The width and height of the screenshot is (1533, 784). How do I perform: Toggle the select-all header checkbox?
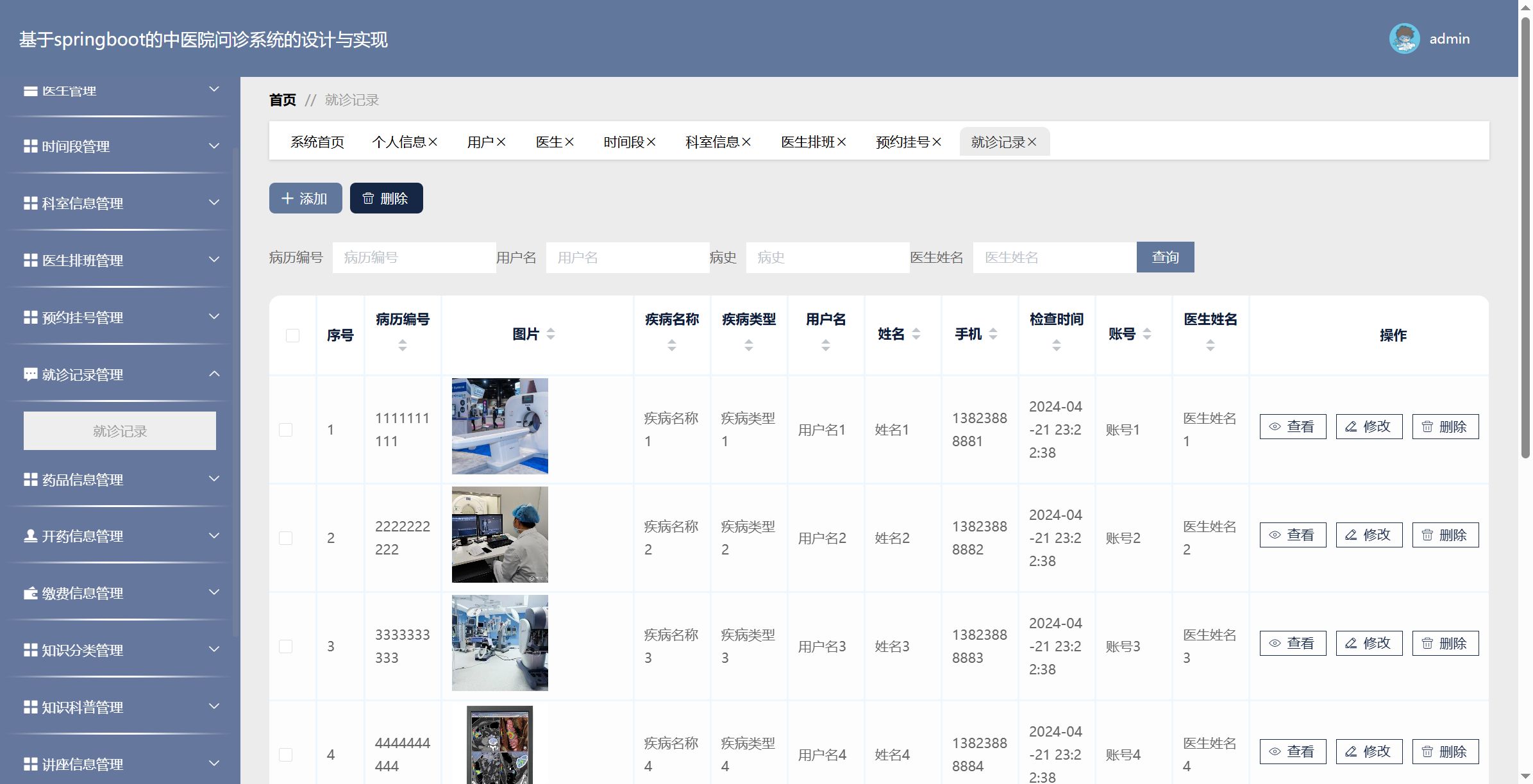(292, 335)
